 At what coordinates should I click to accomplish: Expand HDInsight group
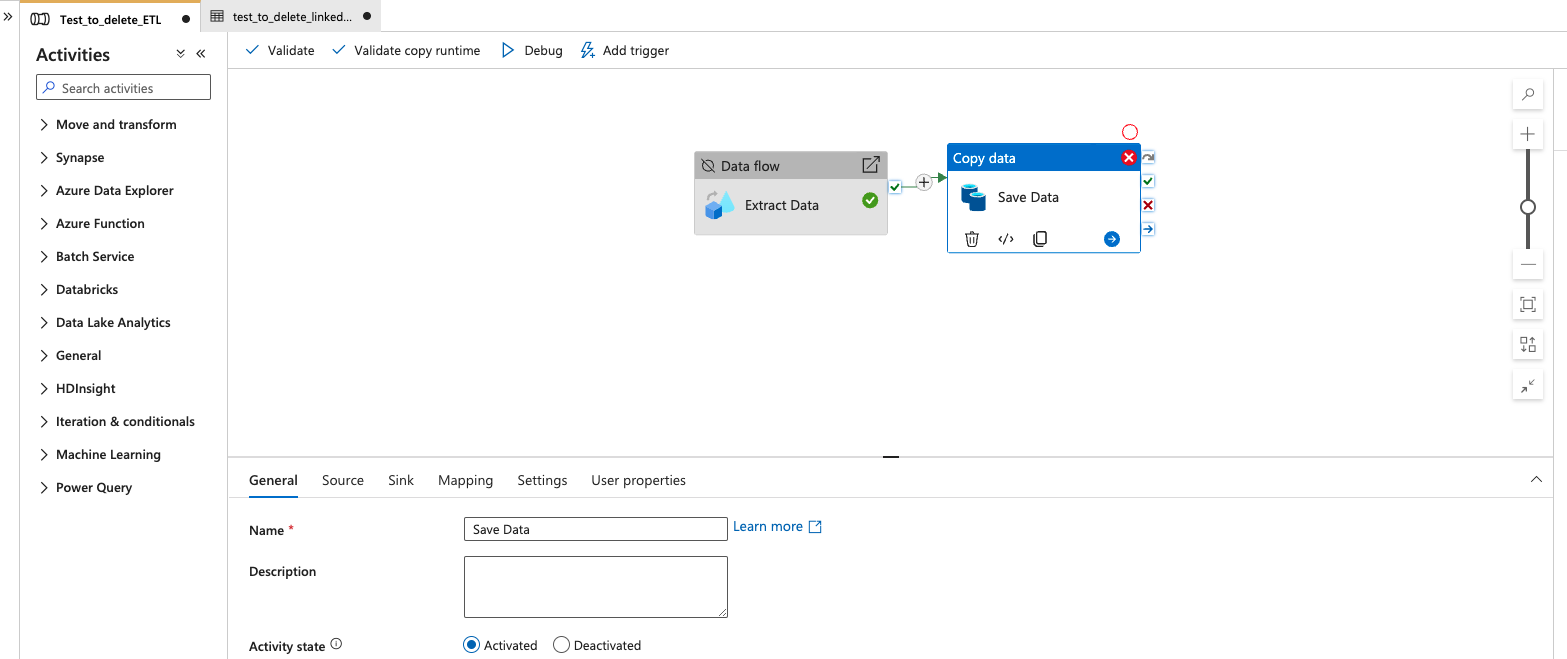[x=44, y=389]
